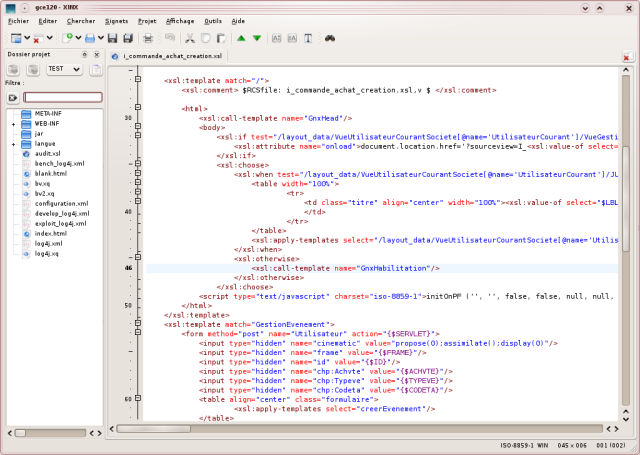This screenshot has width=640, height=455.
Task: Click the clipboard icon beside the TEST dropdown
Action: click(96, 70)
